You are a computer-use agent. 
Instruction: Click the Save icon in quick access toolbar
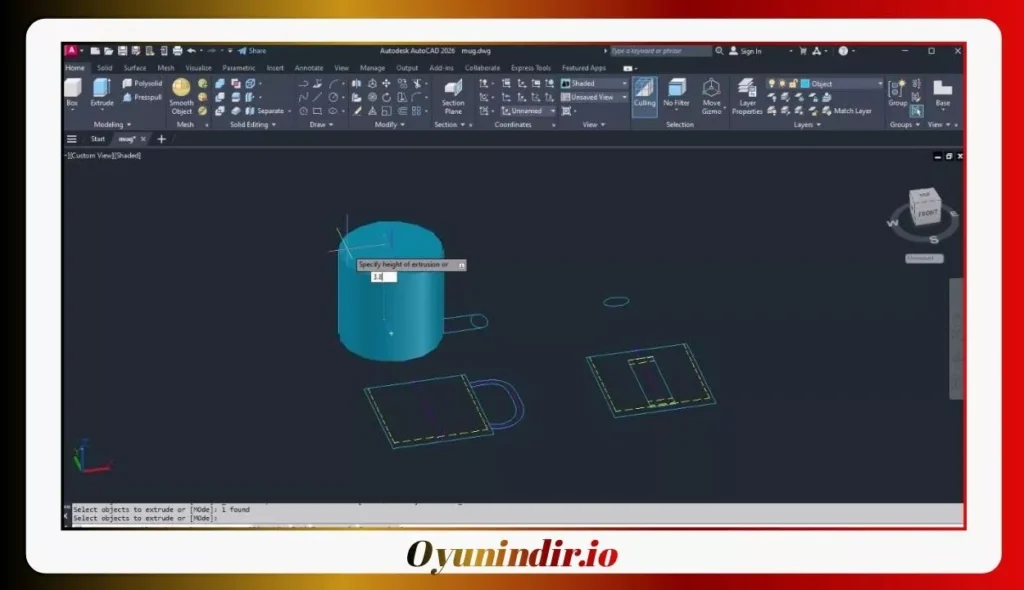coord(122,50)
